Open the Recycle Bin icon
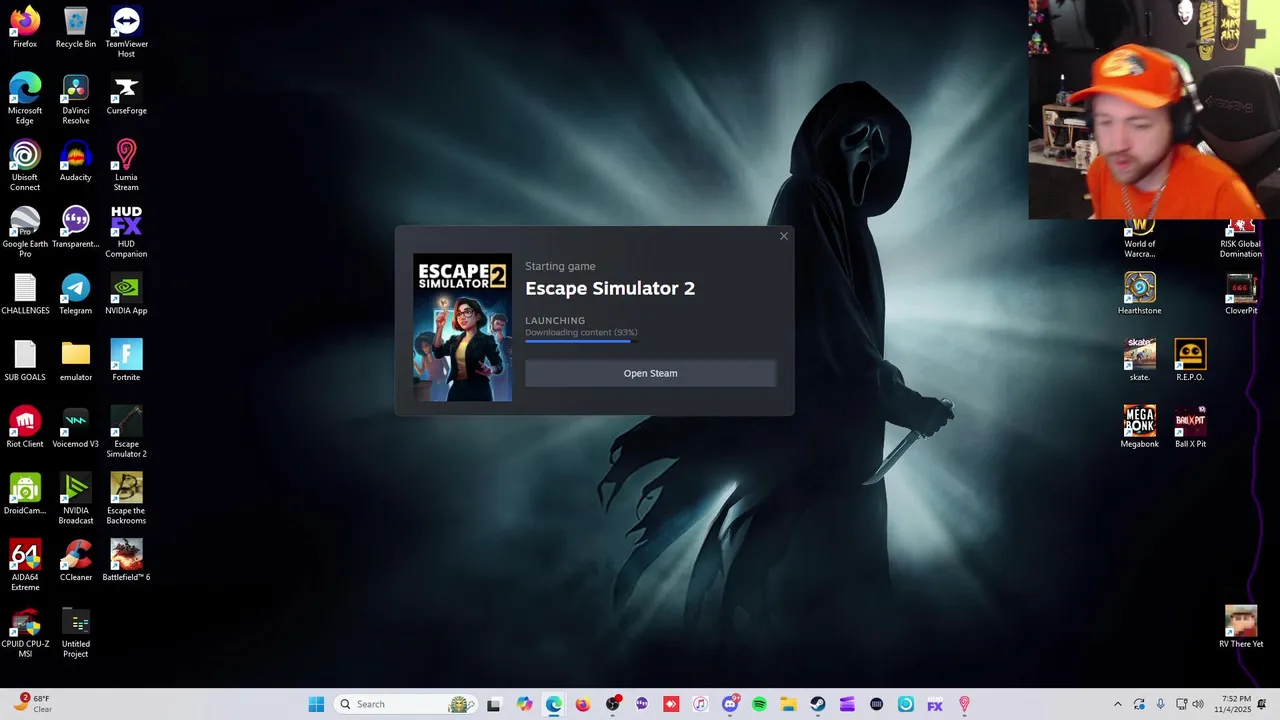Viewport: 1280px width, 720px height. 76,27
